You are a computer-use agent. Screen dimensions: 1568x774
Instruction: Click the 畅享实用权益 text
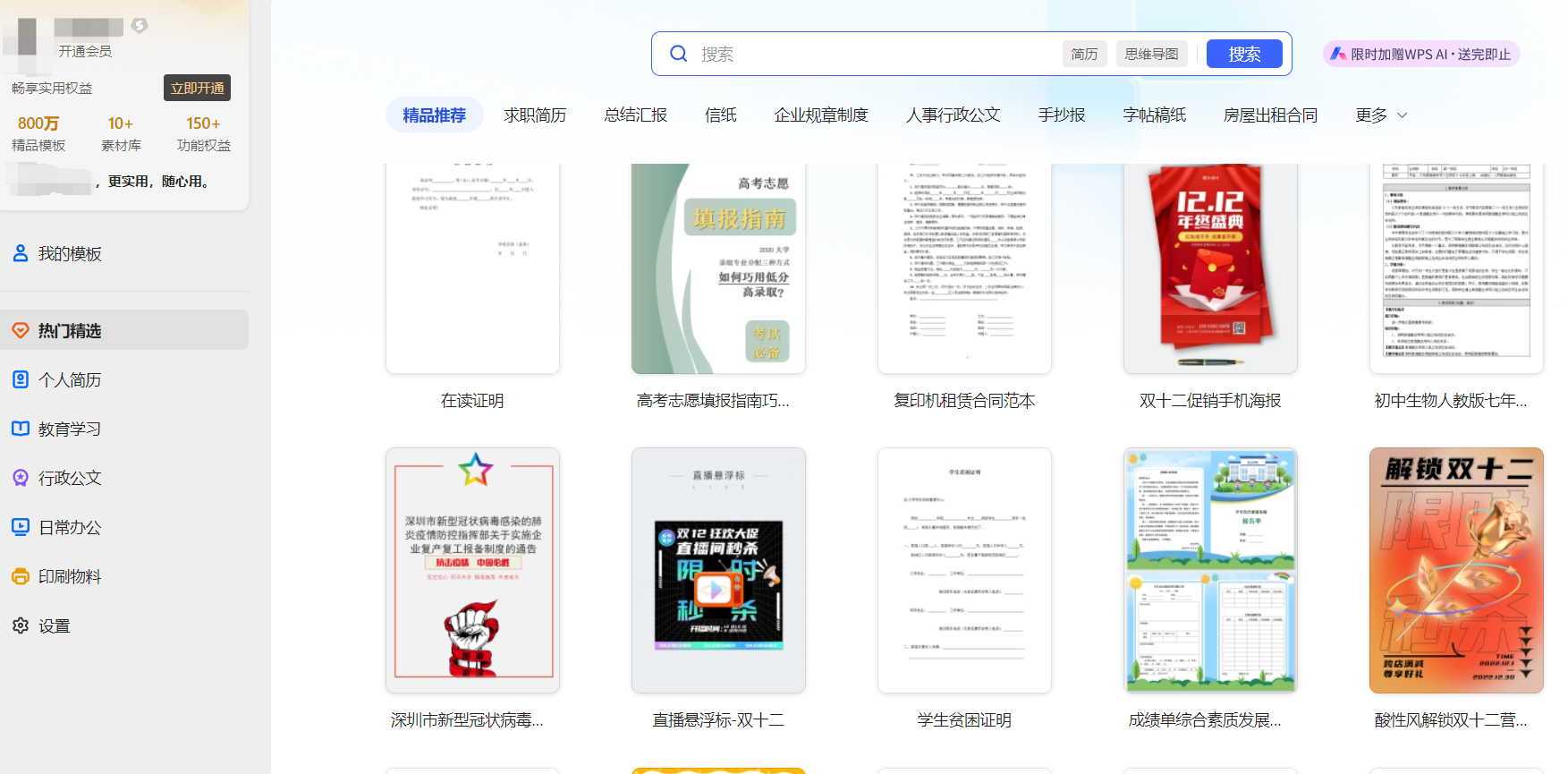pos(52,88)
